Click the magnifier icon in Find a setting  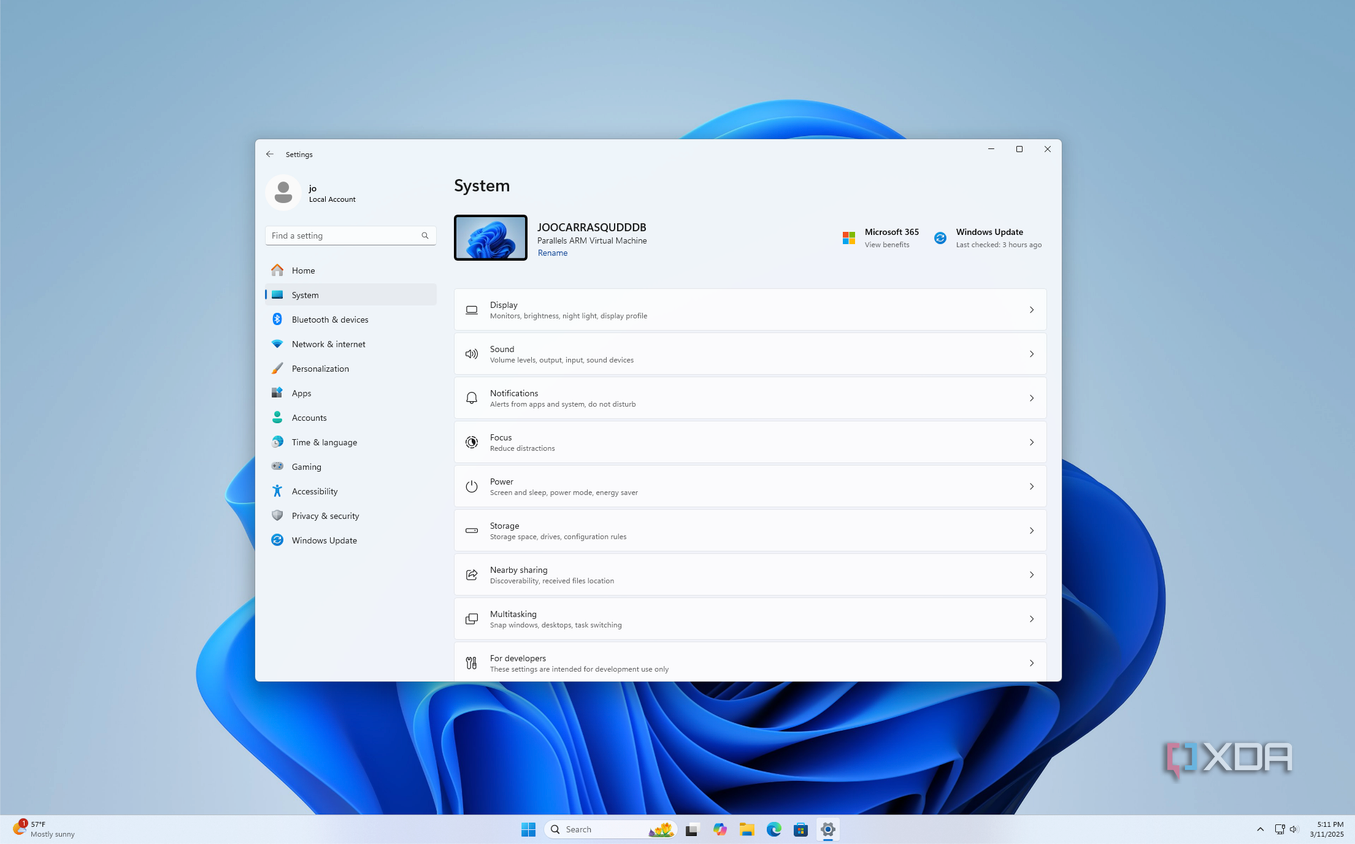[425, 236]
